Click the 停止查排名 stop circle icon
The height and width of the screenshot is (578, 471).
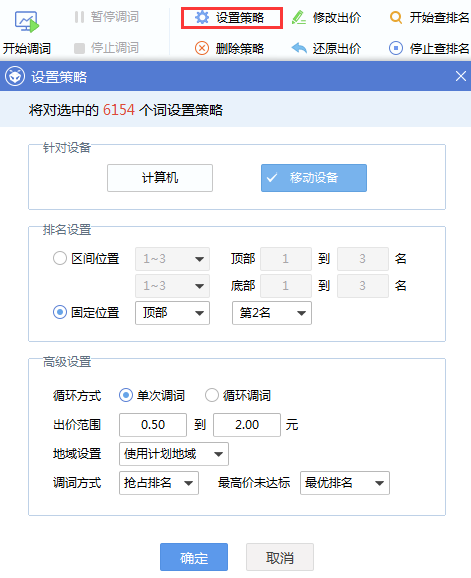coord(395,48)
